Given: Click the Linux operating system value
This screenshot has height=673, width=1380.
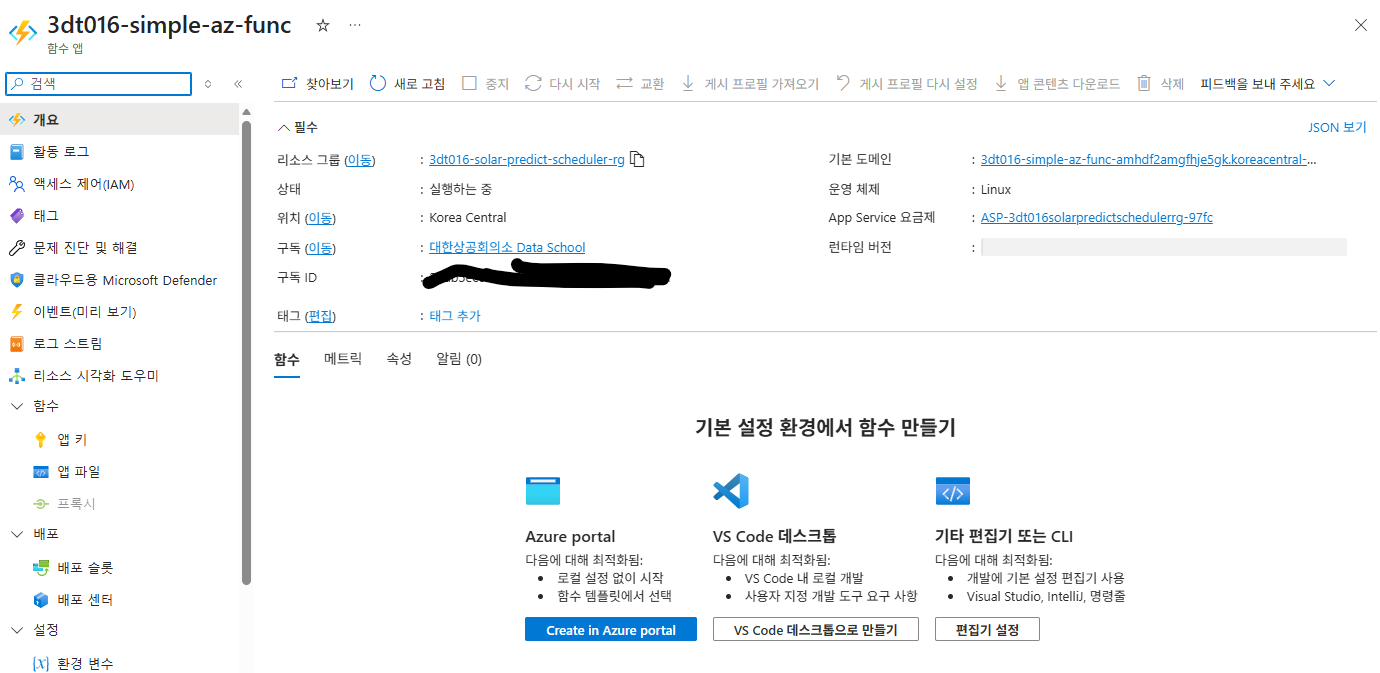Looking at the screenshot, I should (x=996, y=189).
